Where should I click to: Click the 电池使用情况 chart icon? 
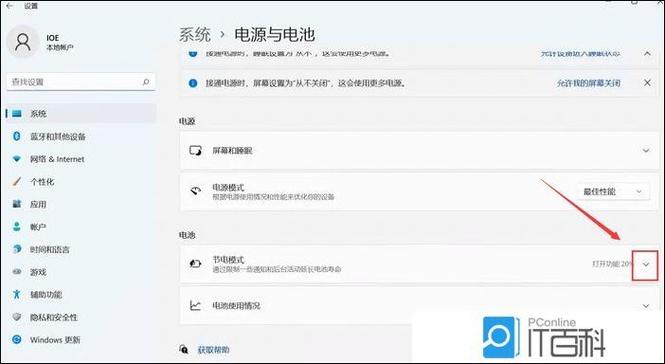[196, 305]
